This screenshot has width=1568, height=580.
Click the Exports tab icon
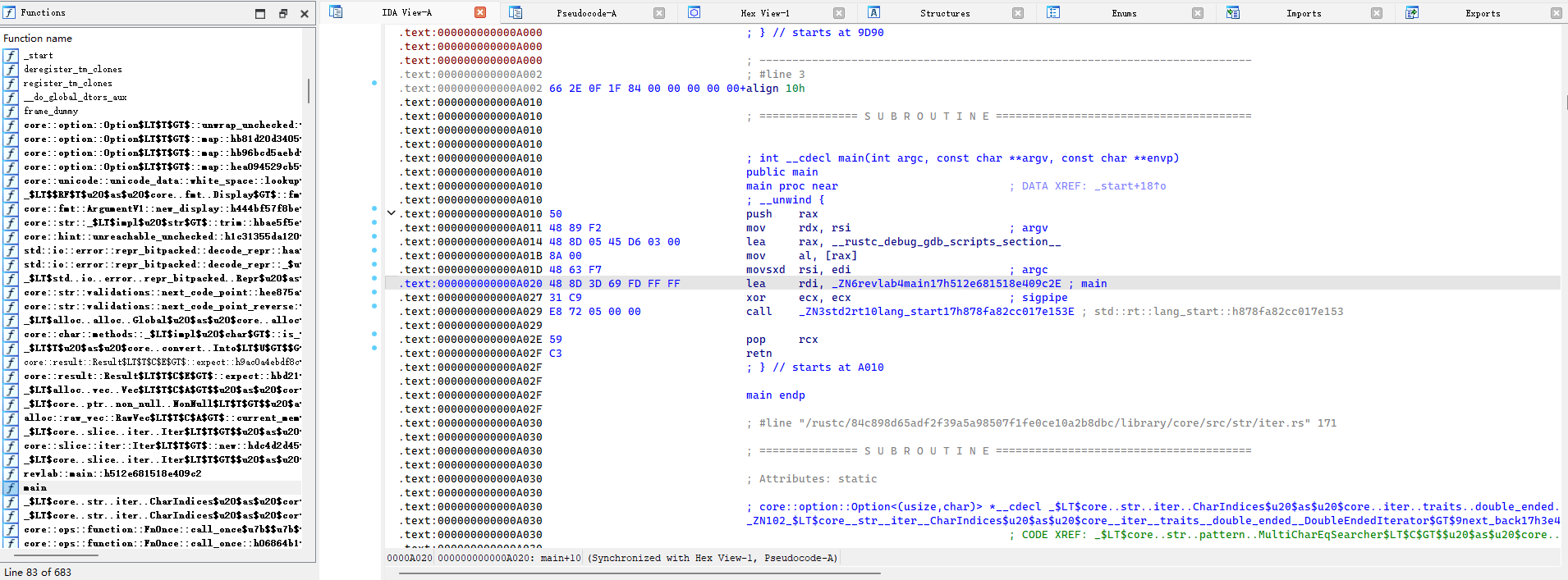1412,12
